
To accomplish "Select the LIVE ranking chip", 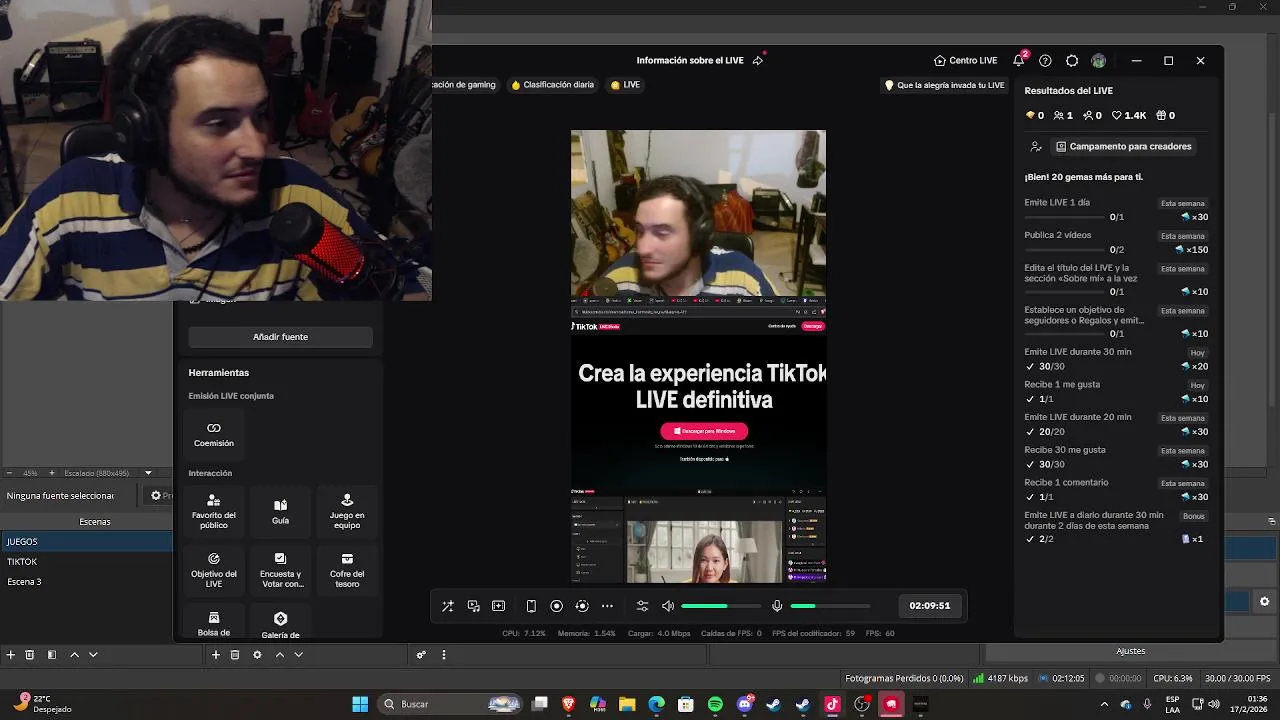I will [x=625, y=85].
